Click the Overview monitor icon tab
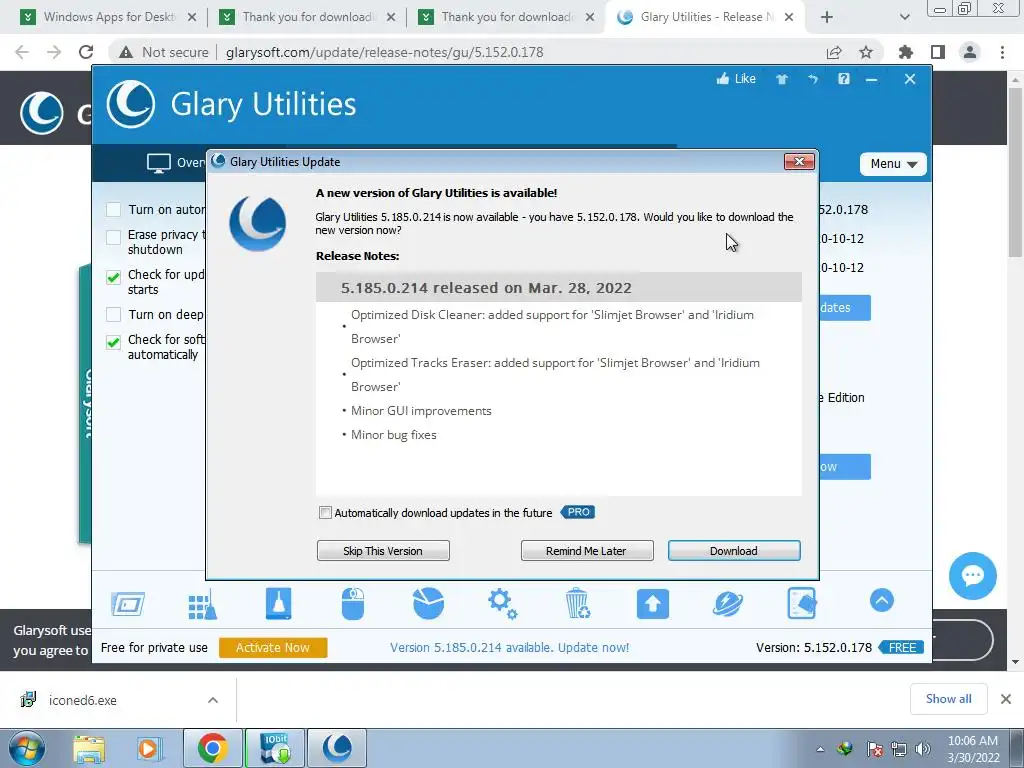 [158, 163]
